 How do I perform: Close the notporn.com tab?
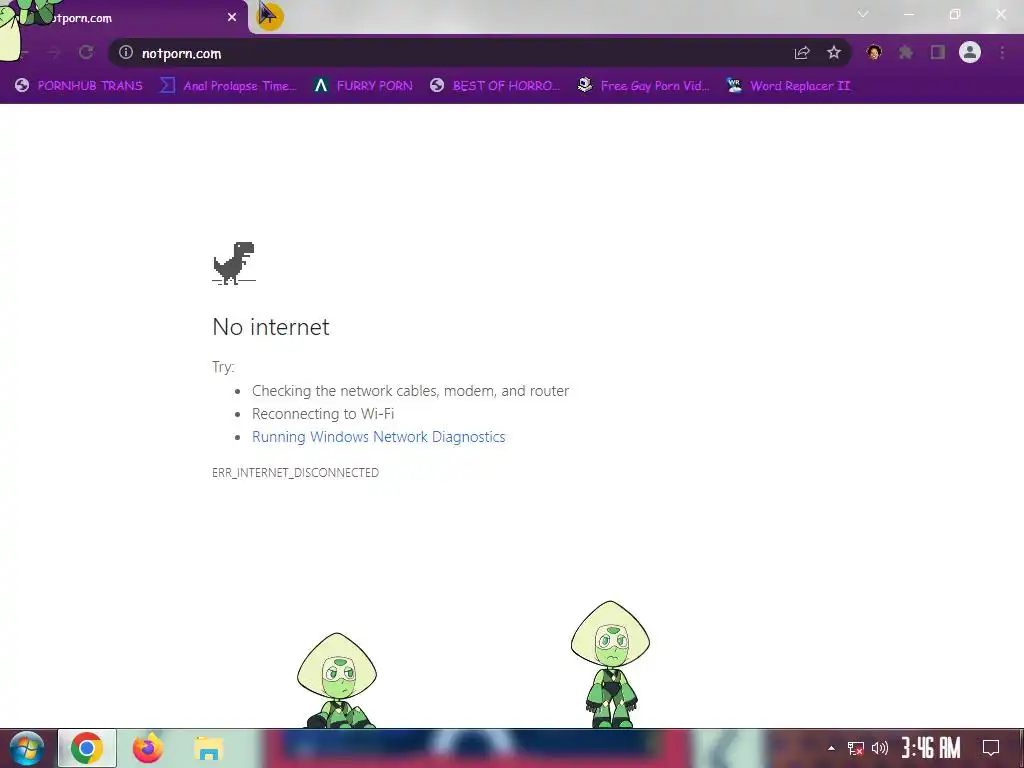click(x=232, y=18)
